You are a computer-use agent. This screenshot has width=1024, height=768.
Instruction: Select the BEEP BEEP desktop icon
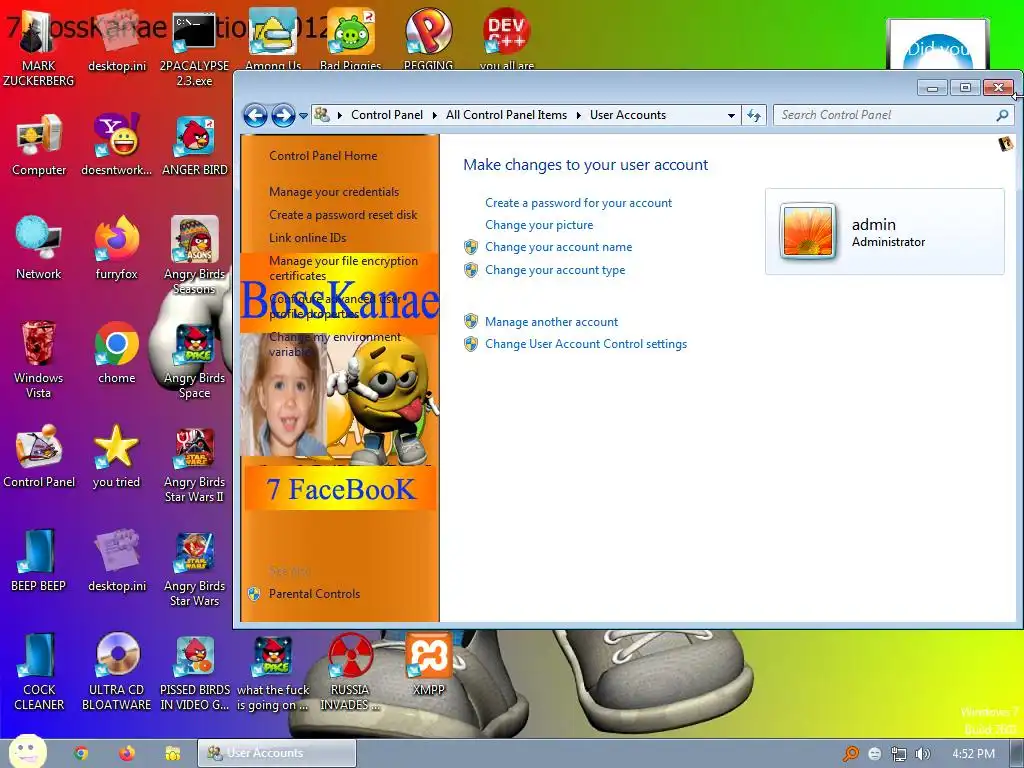tap(39, 560)
